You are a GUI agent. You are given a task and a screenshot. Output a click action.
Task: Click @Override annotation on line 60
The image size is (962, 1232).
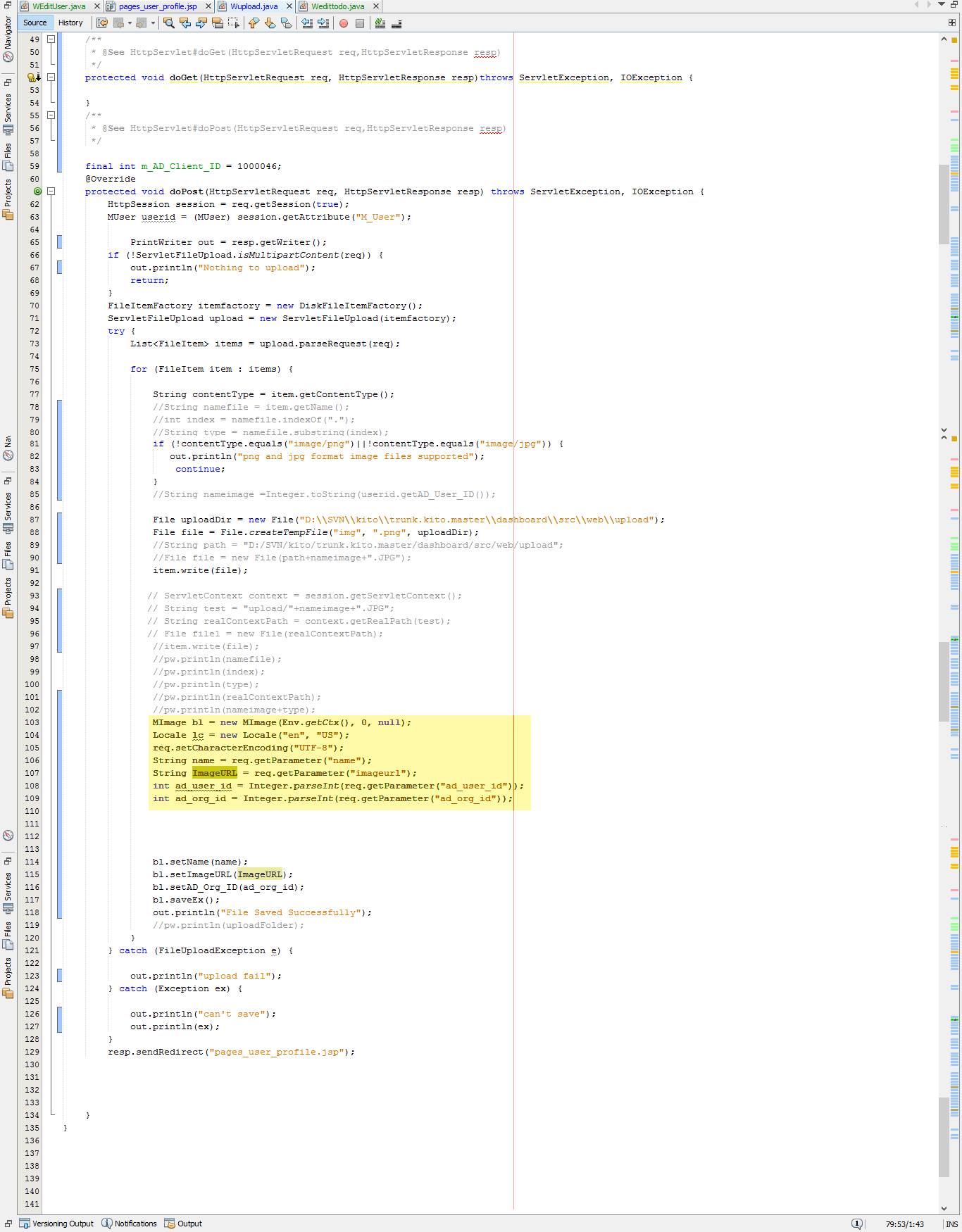[x=111, y=179]
